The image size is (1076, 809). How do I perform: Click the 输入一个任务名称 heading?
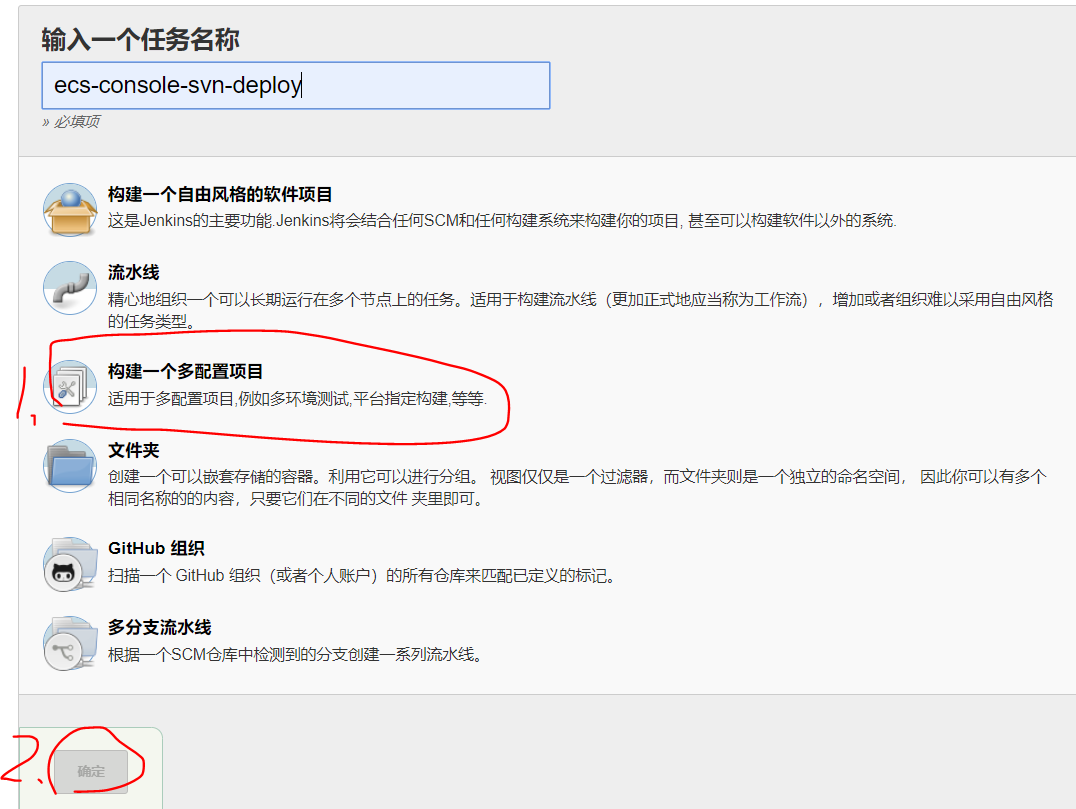(140, 40)
